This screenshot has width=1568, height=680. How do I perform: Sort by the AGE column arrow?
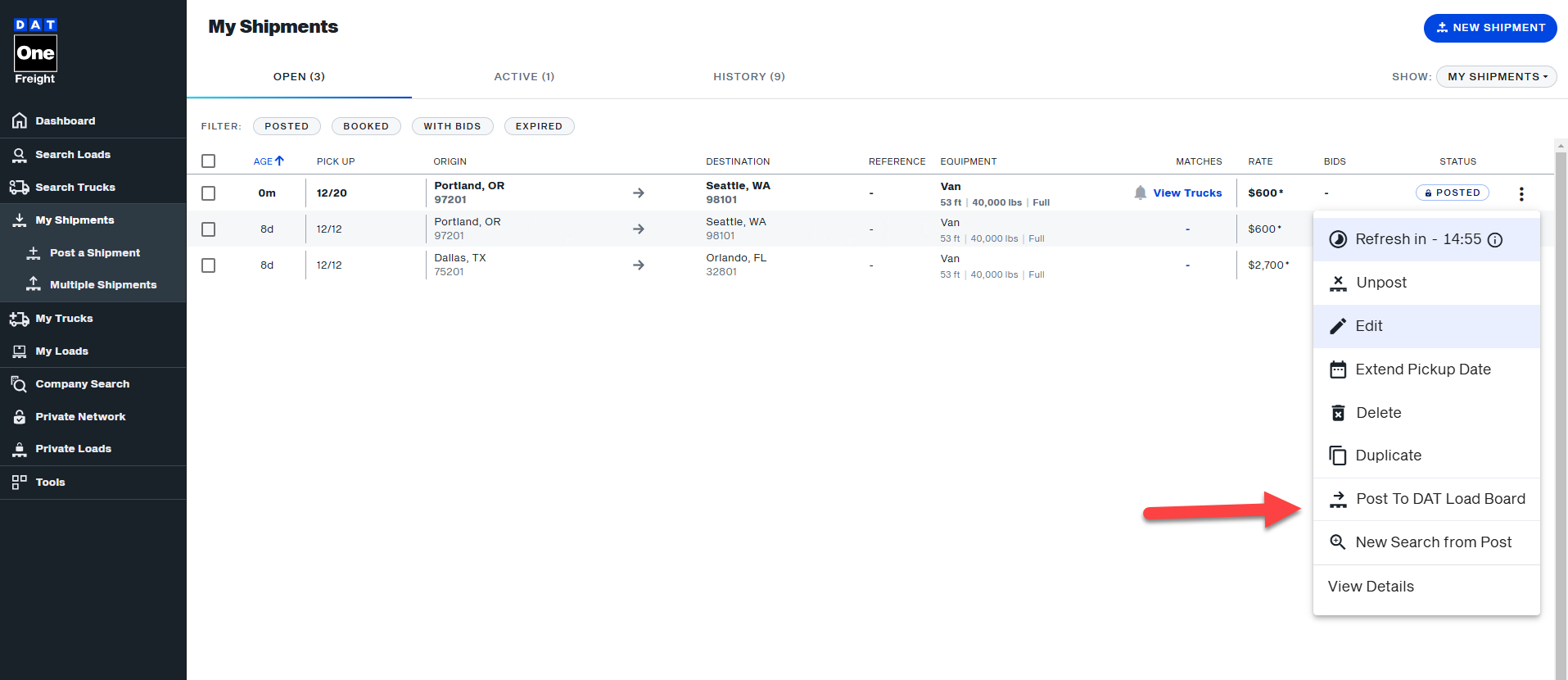[279, 161]
